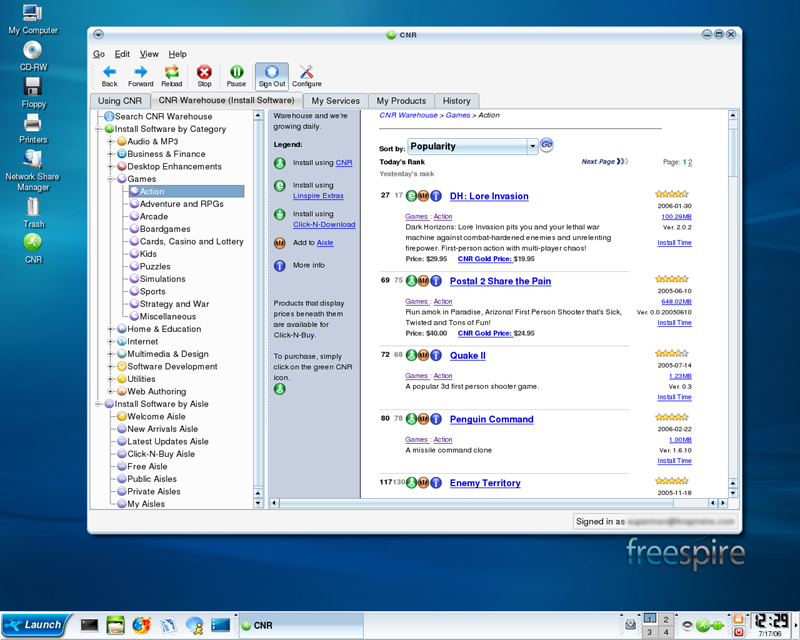This screenshot has height=640, width=800.
Task: Reload the CNR page
Action: tap(171, 76)
